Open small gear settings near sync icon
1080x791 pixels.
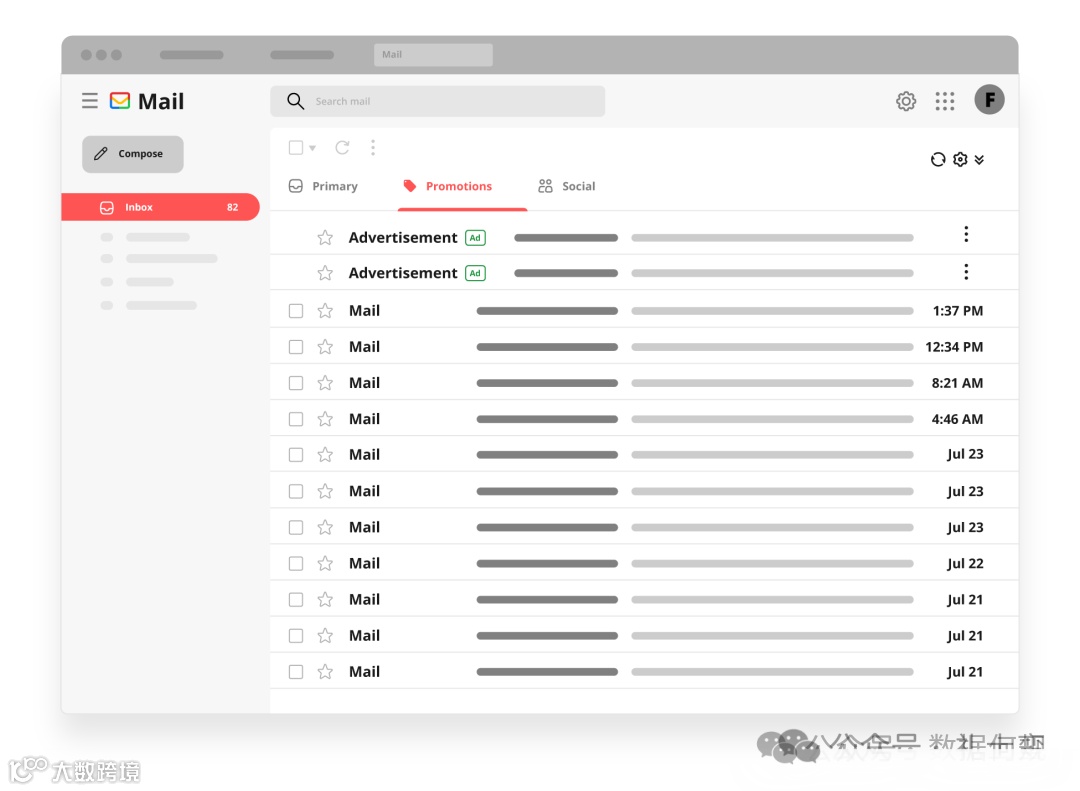tap(959, 159)
